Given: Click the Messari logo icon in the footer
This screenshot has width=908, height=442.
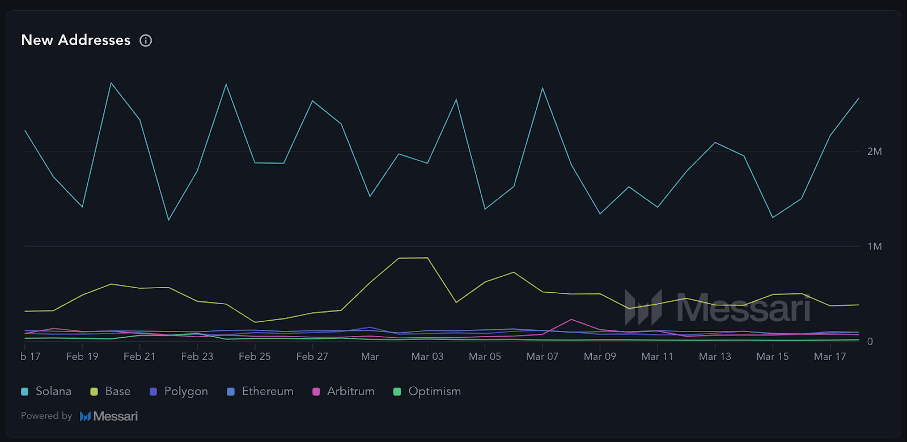Looking at the screenshot, I should click(85, 416).
